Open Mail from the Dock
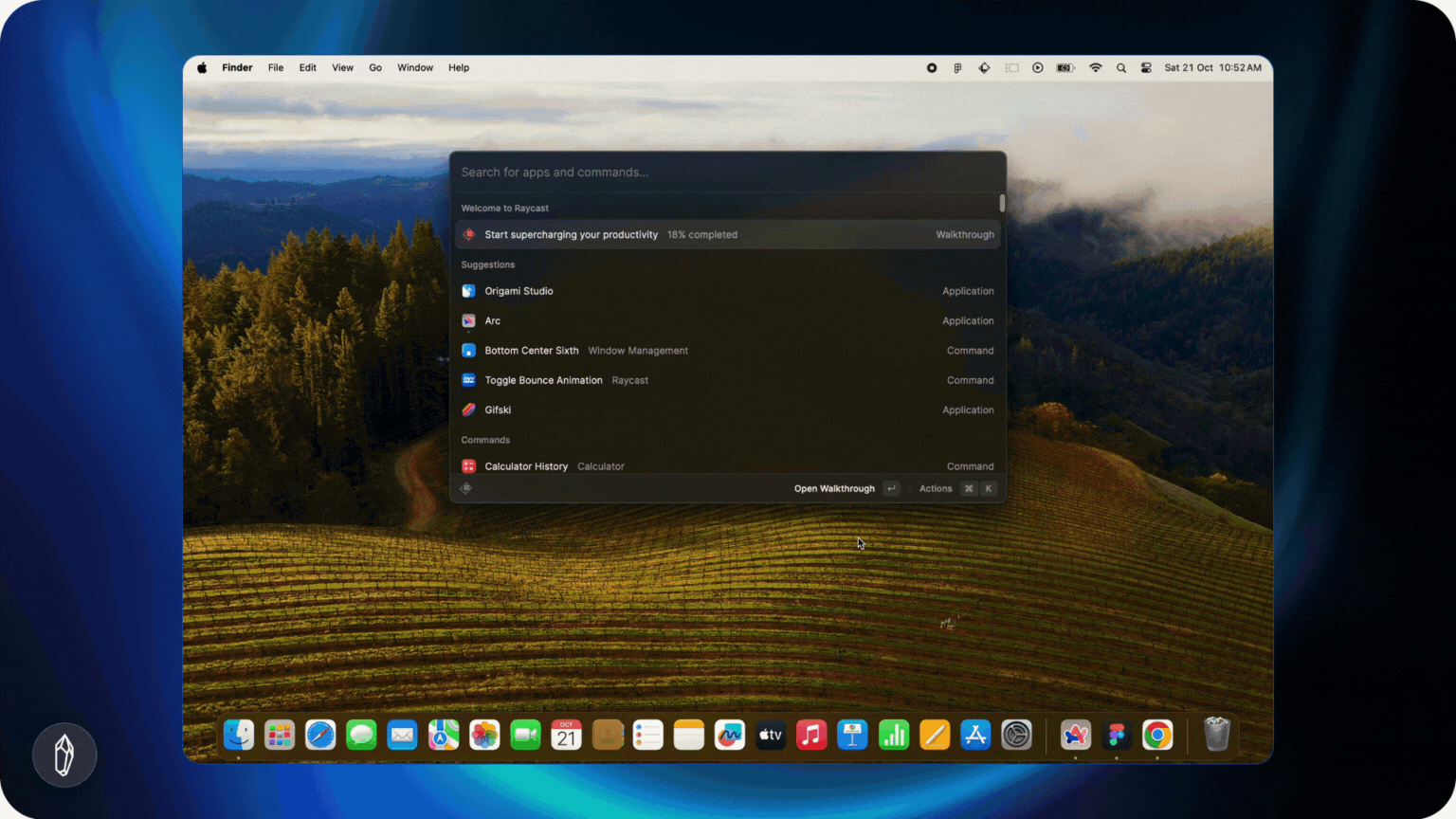 click(402, 735)
